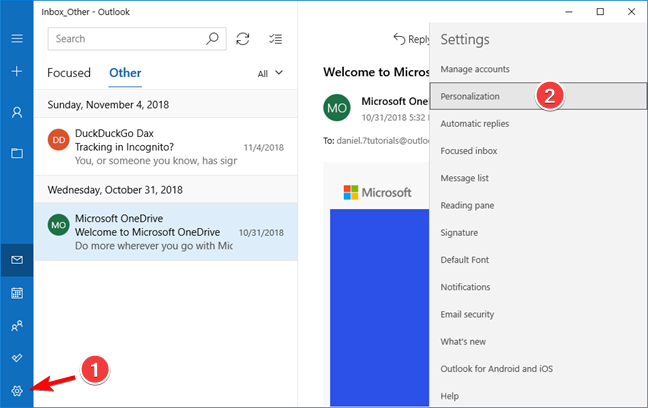
Task: Click into the Search field
Action: click(x=137, y=39)
